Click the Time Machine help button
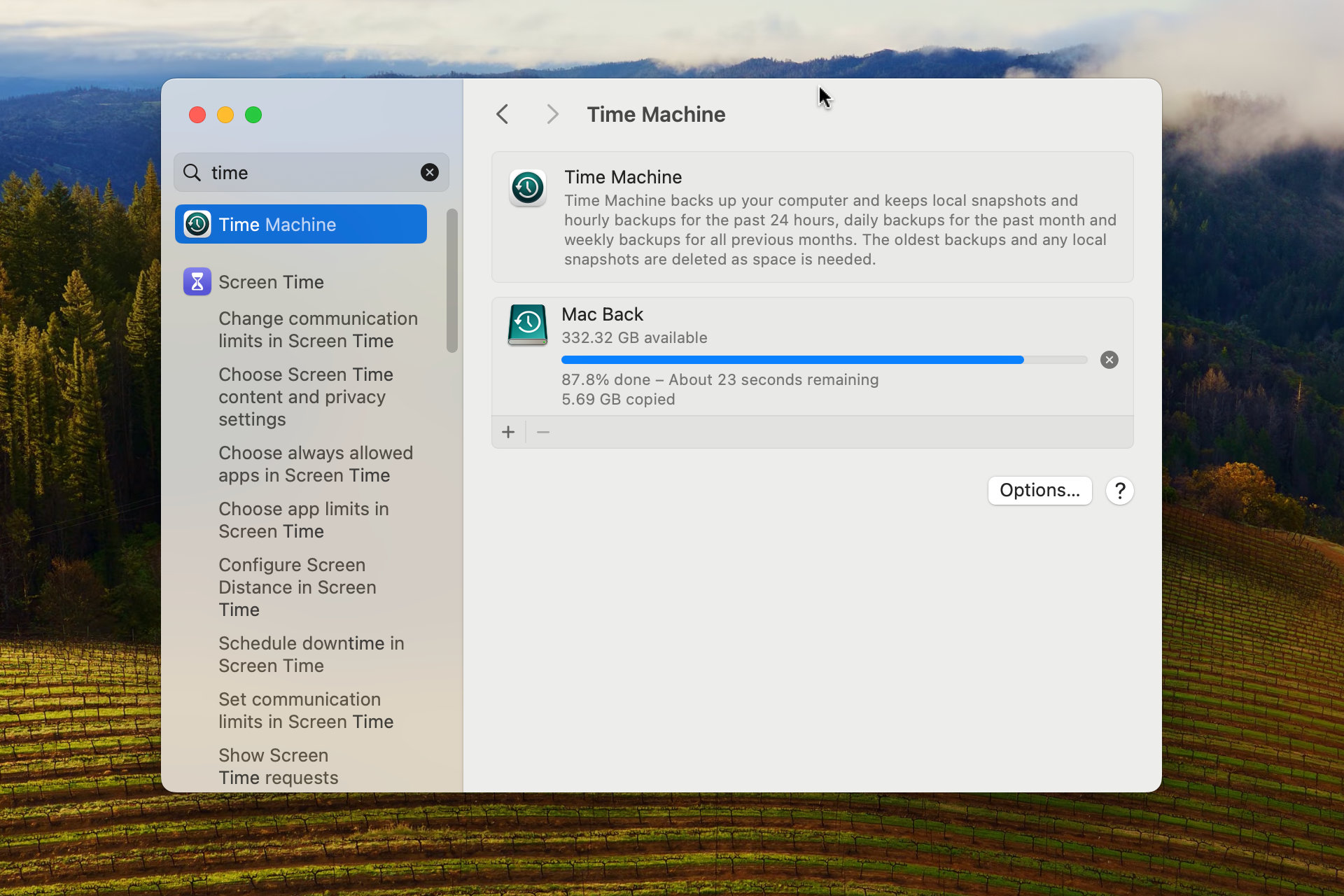 [1120, 490]
